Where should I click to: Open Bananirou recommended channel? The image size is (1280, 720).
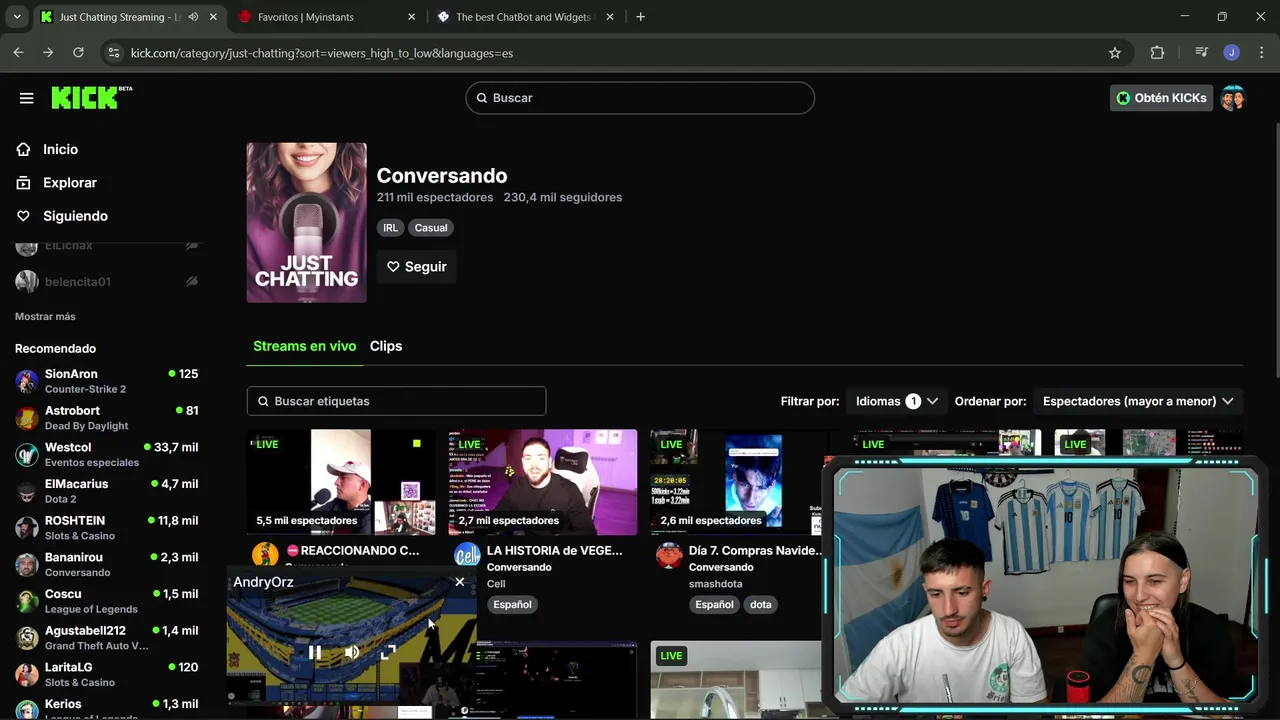coord(107,564)
